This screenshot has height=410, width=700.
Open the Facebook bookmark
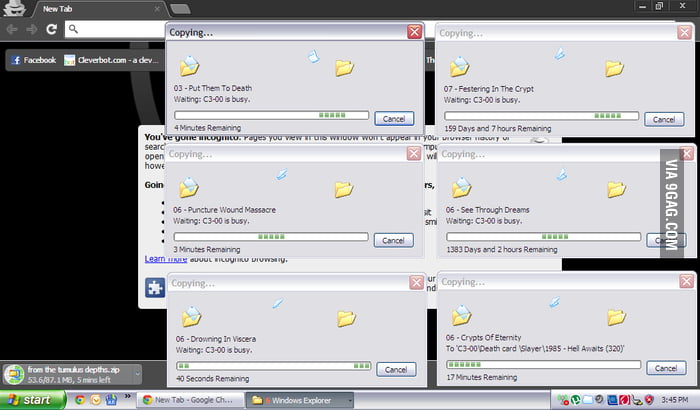click(33, 60)
